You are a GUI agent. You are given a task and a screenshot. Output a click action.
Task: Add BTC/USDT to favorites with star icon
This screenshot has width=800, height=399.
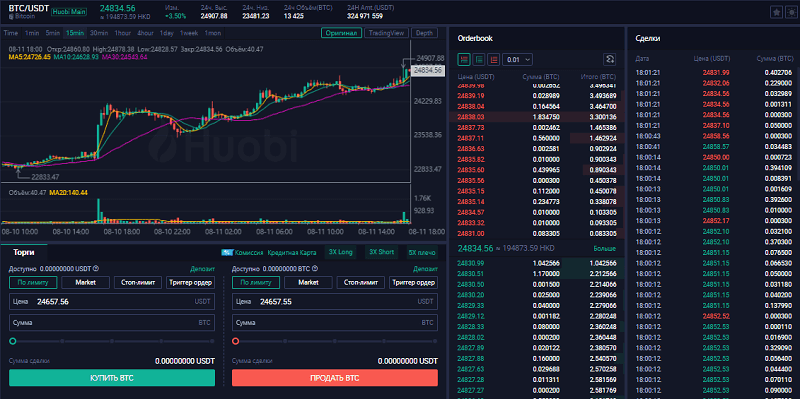pos(776,12)
